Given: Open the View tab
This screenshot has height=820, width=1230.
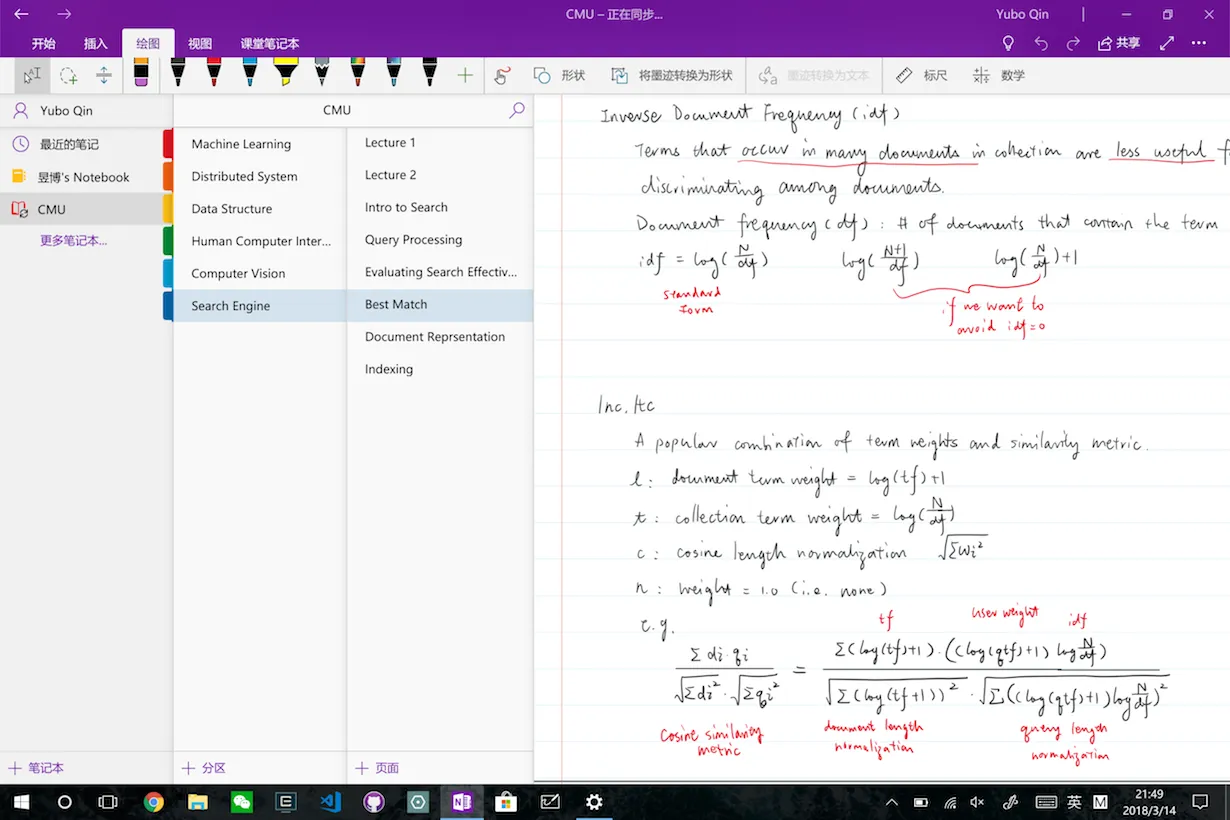Looking at the screenshot, I should coord(200,44).
